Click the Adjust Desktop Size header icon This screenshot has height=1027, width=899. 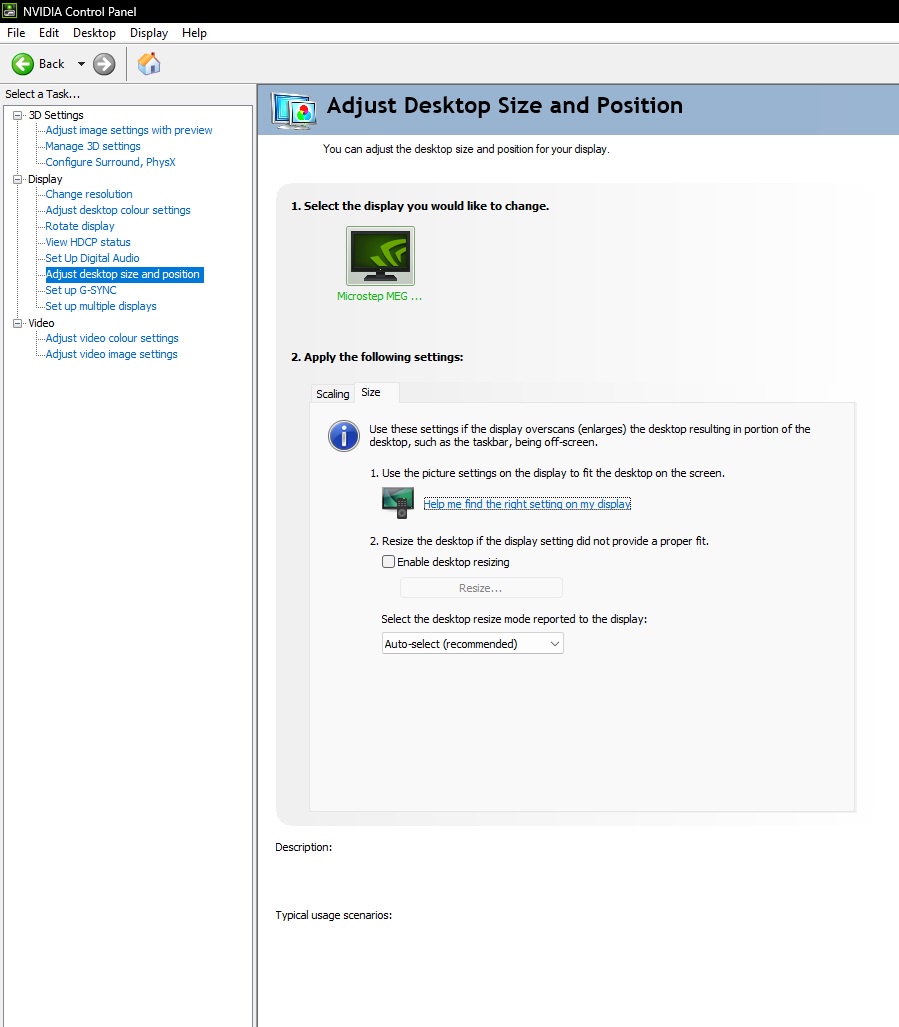pos(294,109)
